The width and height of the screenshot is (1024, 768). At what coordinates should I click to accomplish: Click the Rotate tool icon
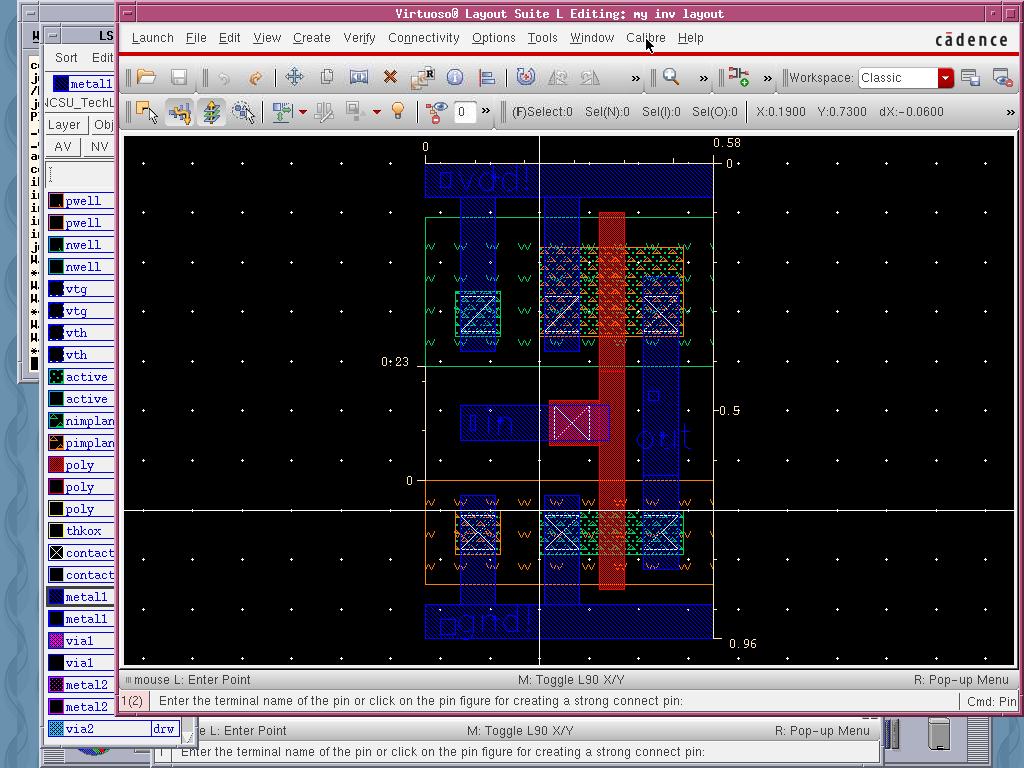[526, 78]
